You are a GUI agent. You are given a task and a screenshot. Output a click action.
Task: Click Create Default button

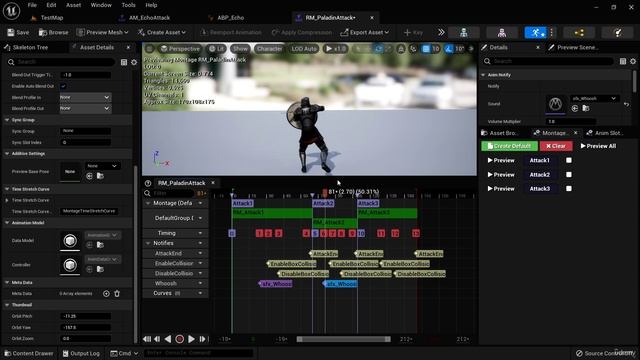tap(509, 146)
